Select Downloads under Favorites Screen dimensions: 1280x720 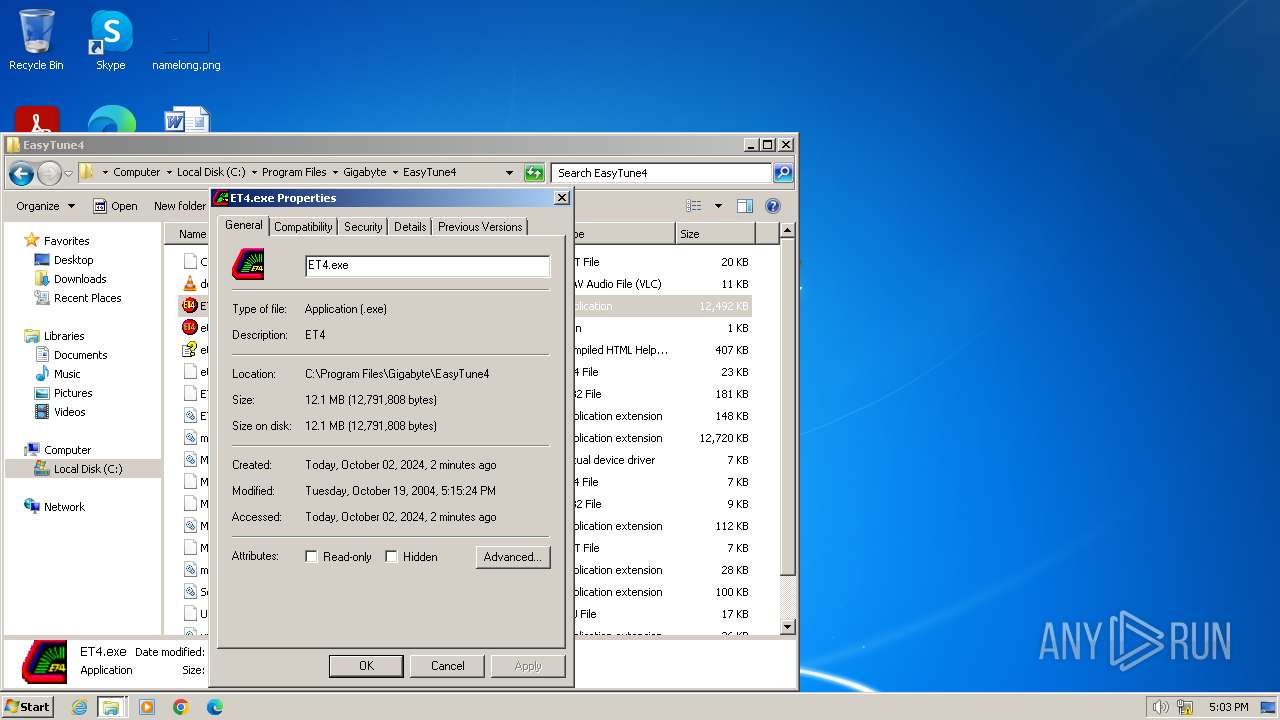click(80, 279)
